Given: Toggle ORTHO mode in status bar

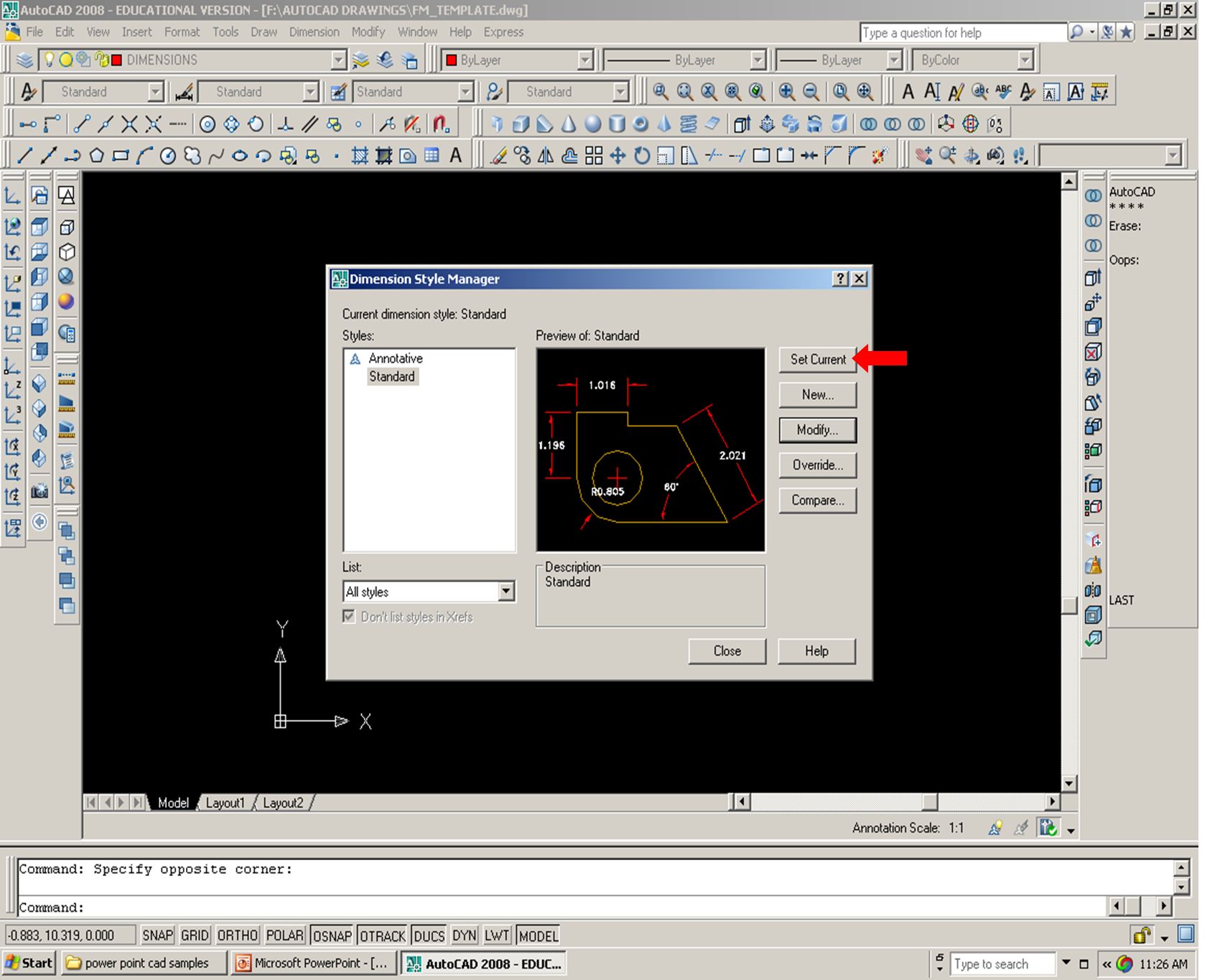Looking at the screenshot, I should tap(238, 935).
